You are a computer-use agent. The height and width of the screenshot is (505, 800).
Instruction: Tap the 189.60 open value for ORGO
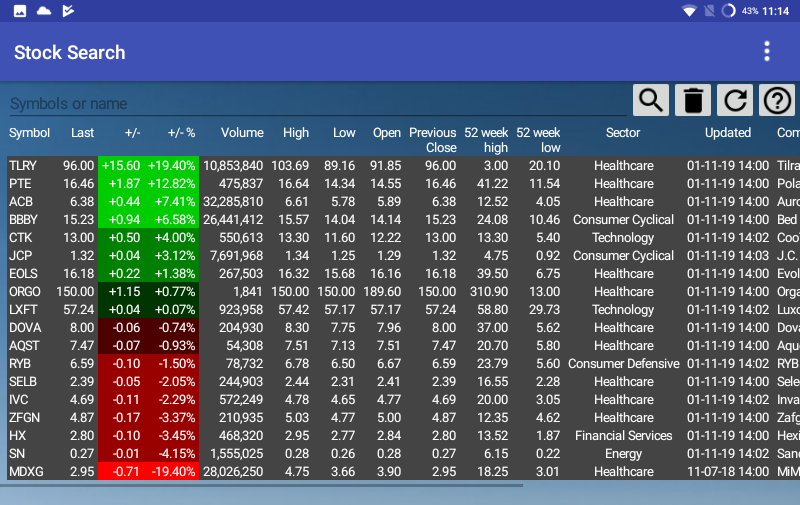[382, 291]
